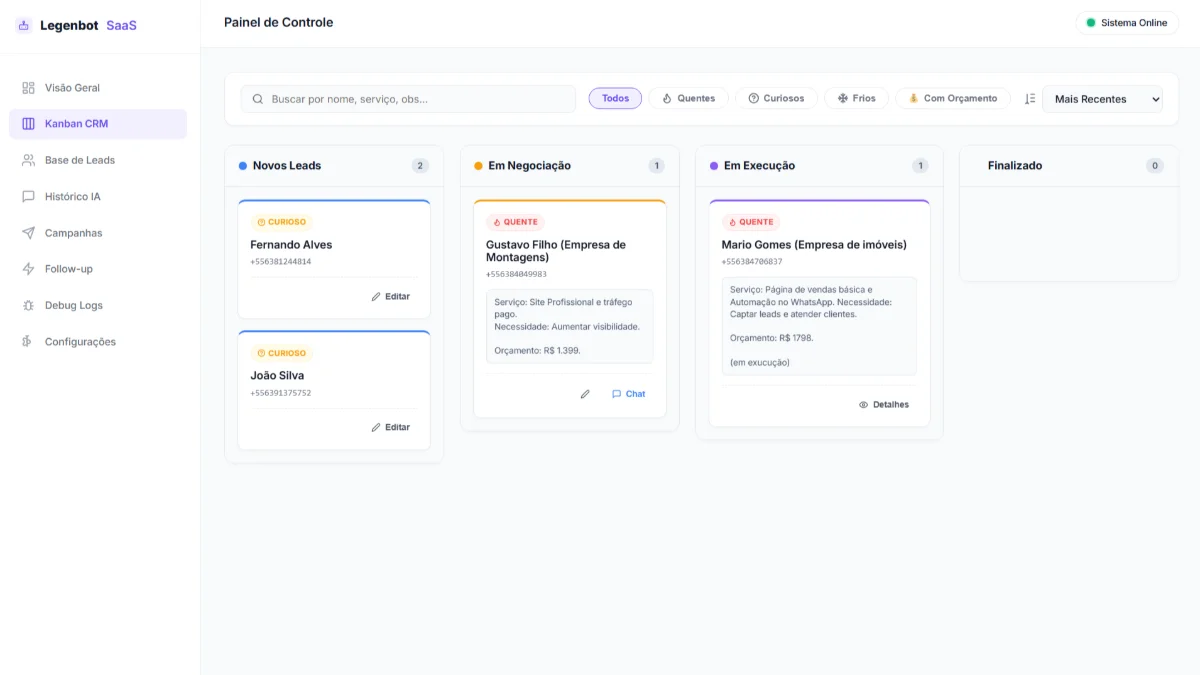
Task: Open Follow-up lightning bolt icon
Action: click(x=28, y=268)
